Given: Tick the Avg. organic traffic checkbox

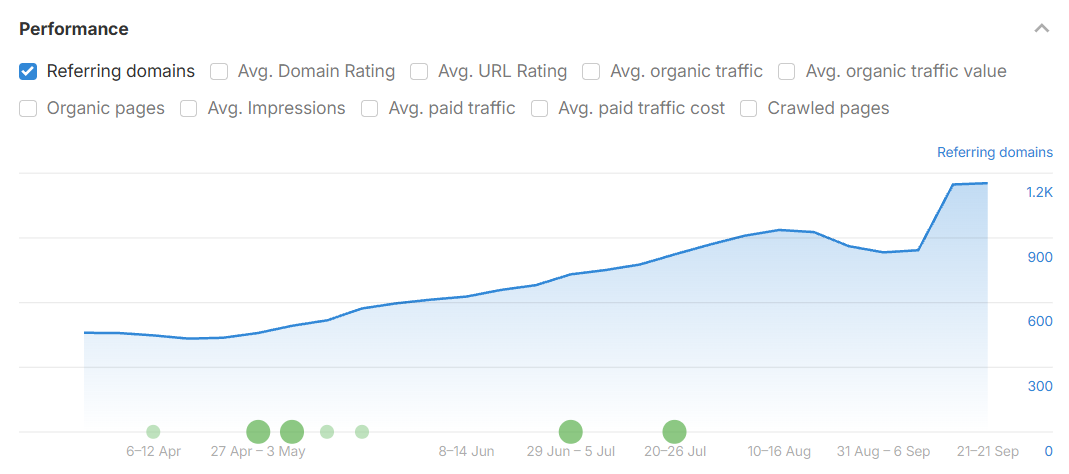Looking at the screenshot, I should coord(591,71).
